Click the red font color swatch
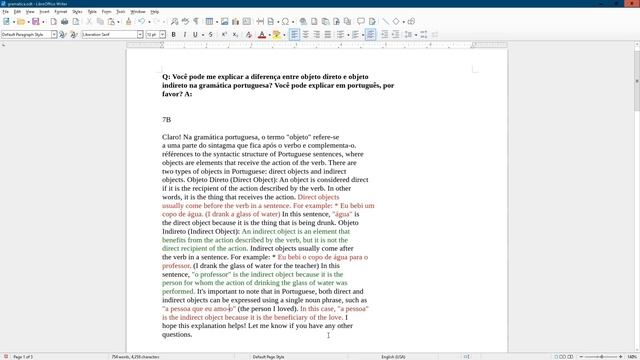This screenshot has width=640, height=360. pos(262,35)
